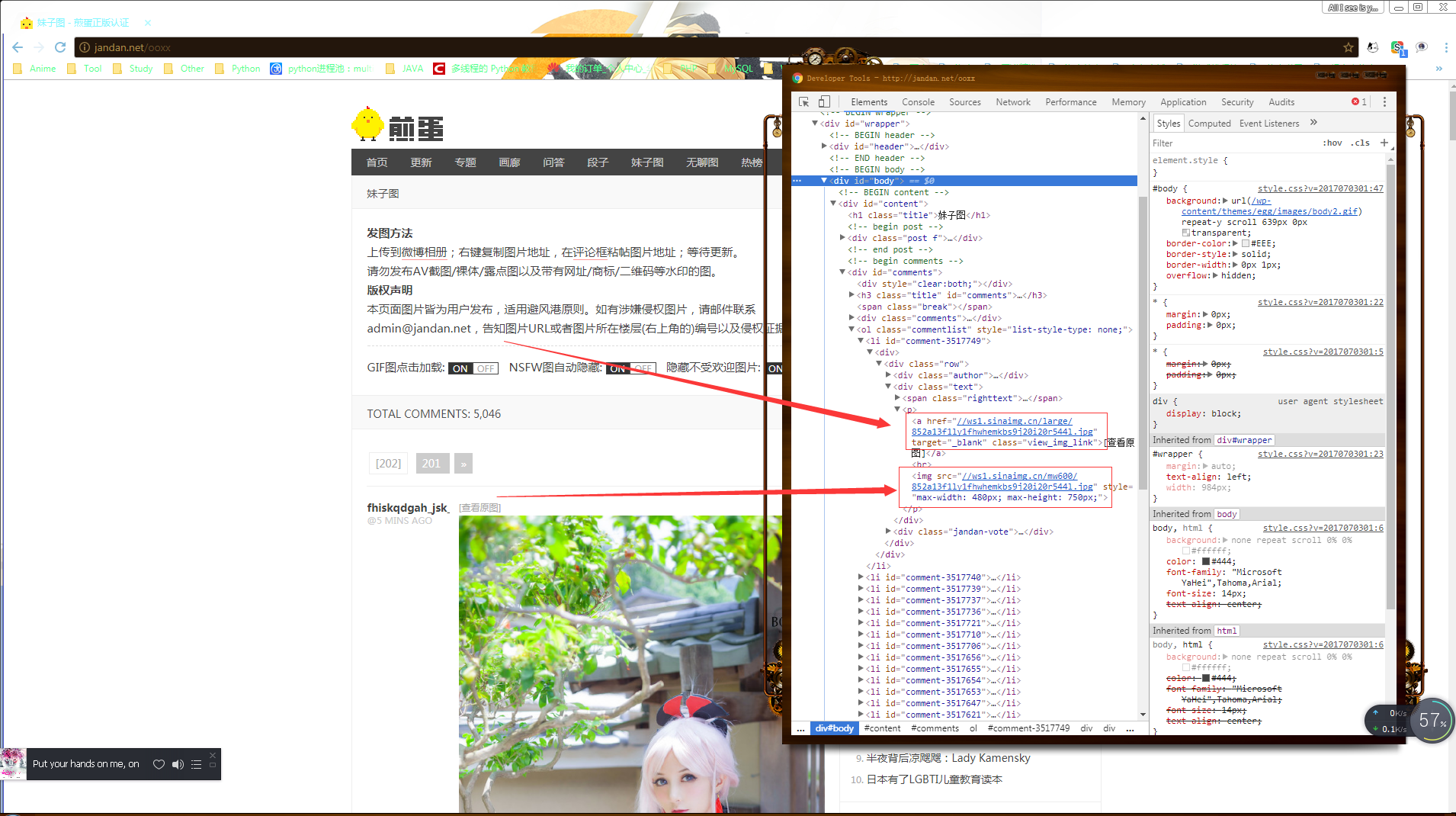This screenshot has height=816, width=1456.
Task: Expand the span class="righttext" node
Action: coord(897,398)
